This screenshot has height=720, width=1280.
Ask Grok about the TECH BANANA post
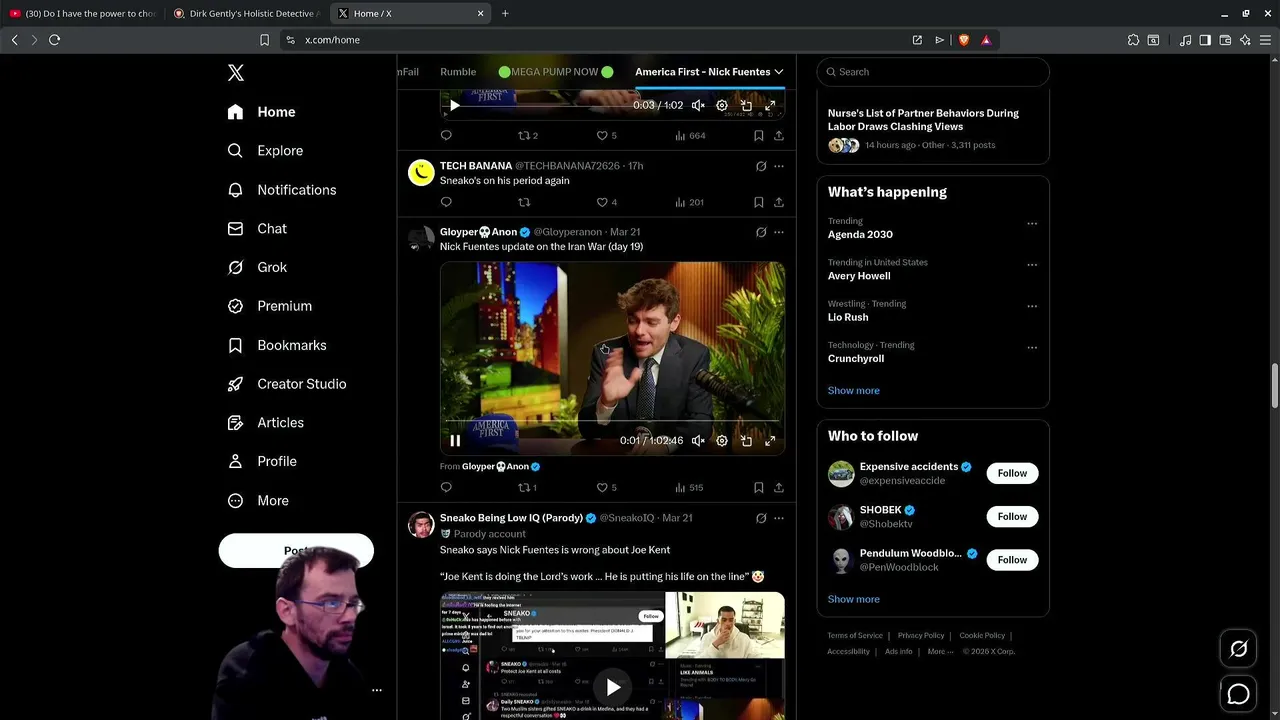(x=761, y=166)
